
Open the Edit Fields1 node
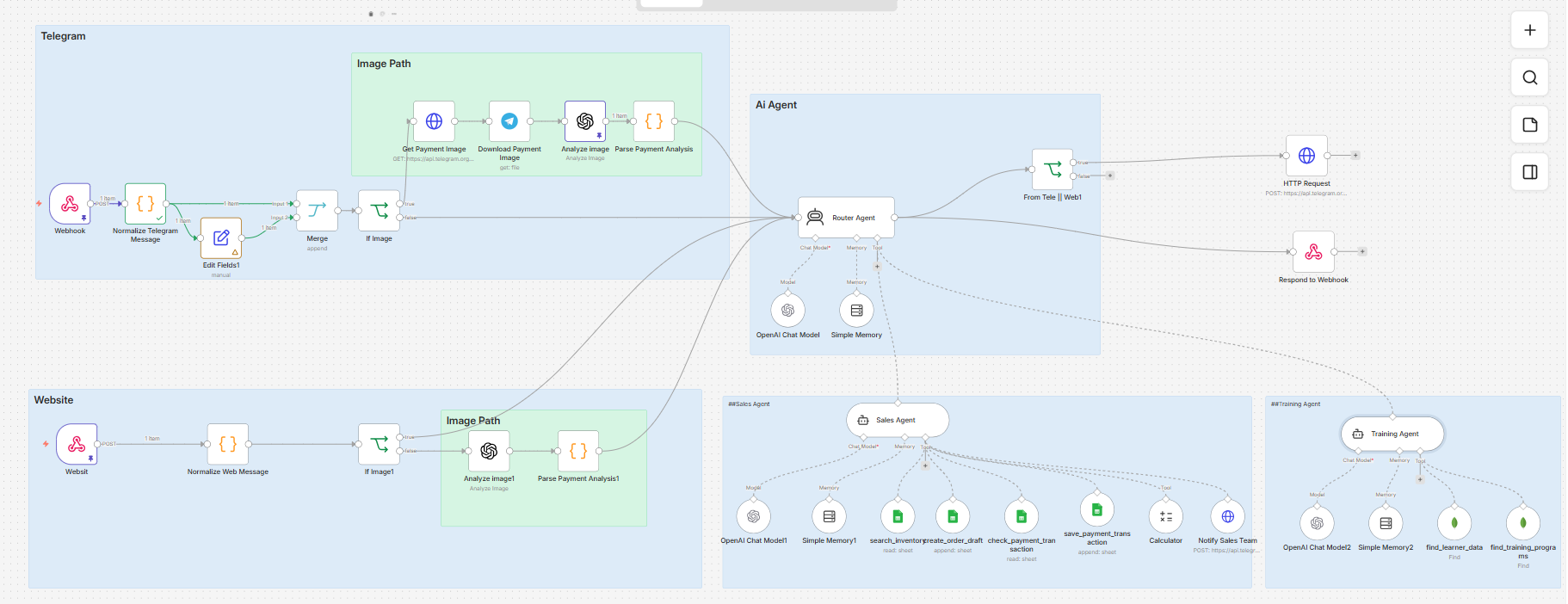221,238
